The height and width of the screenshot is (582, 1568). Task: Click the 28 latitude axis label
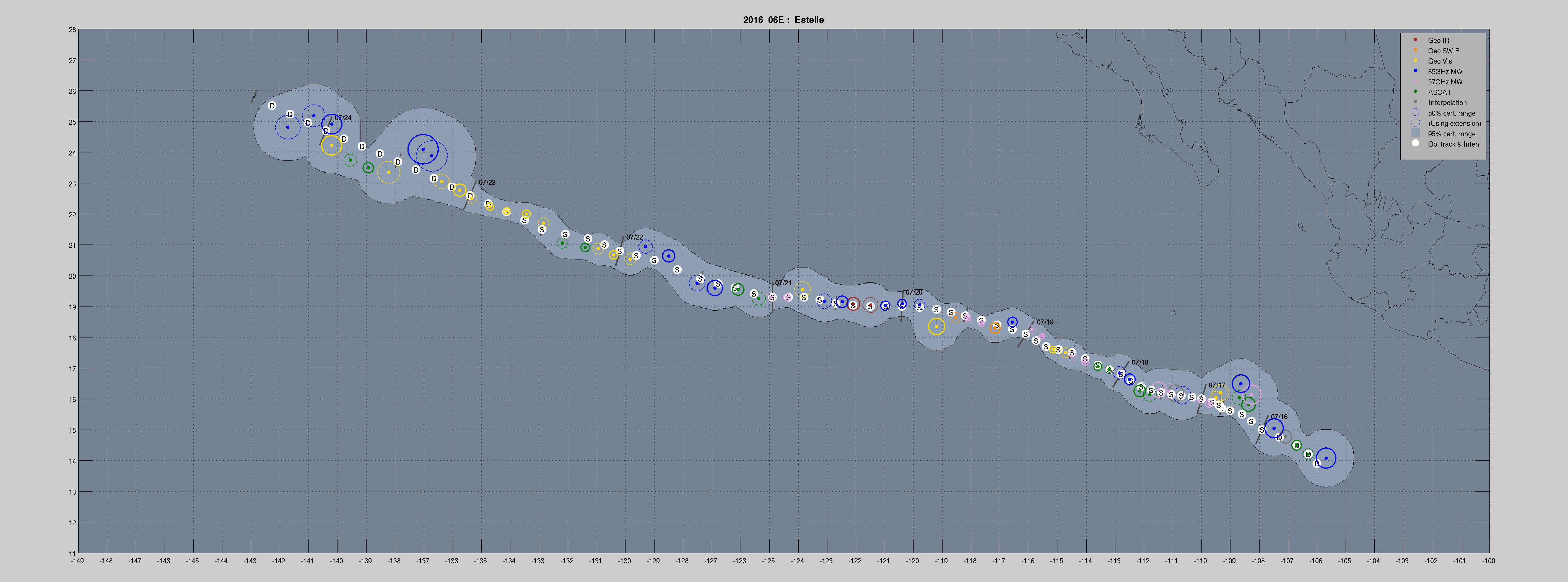click(x=72, y=30)
